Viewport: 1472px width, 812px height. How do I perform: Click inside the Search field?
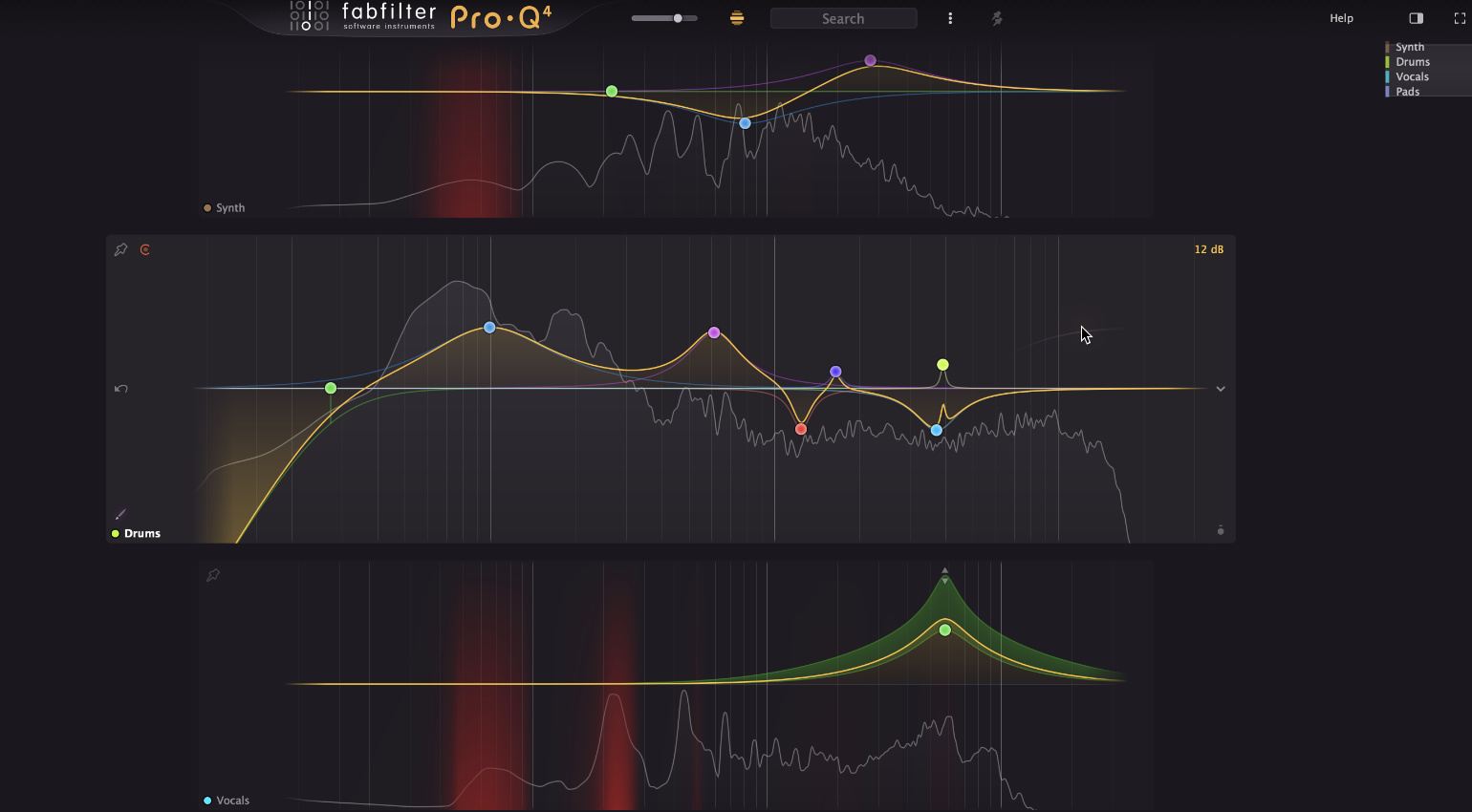pyautogui.click(x=843, y=17)
